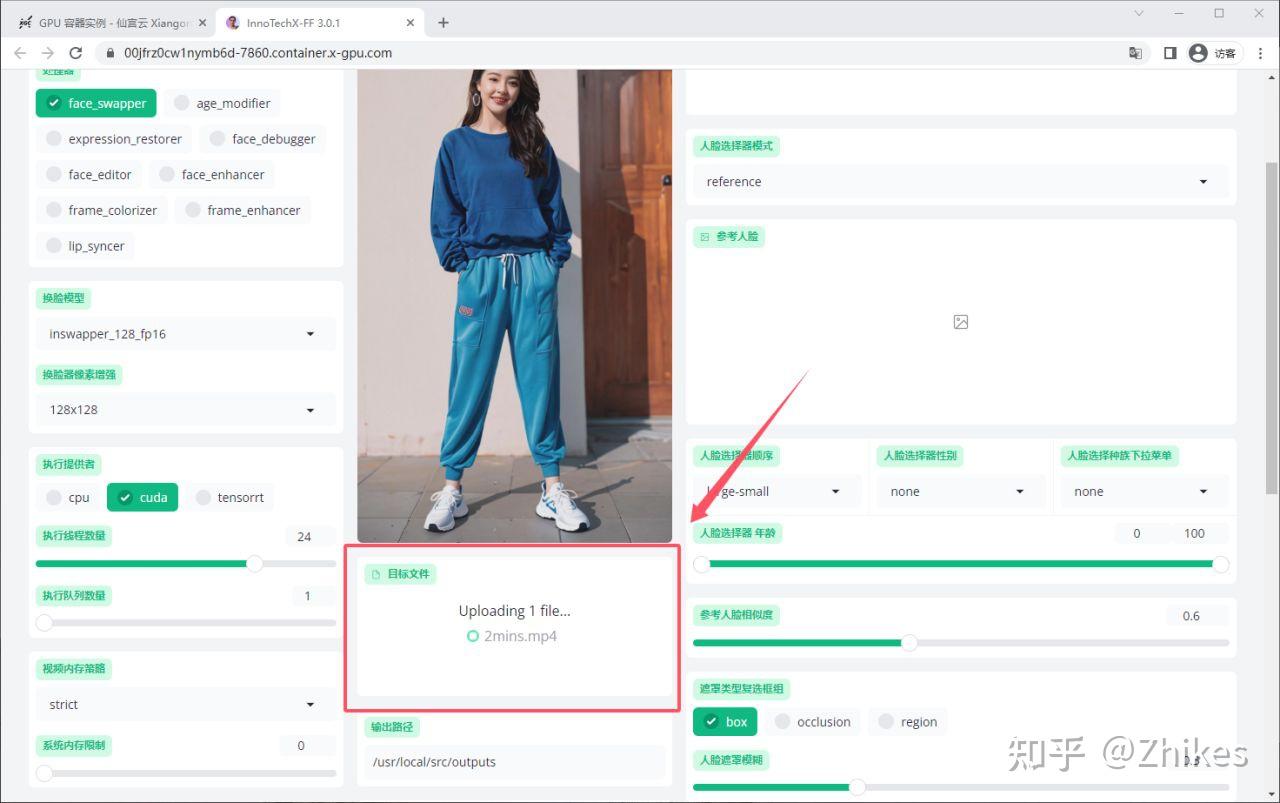
Task: Click the browser forward arrow
Action: tap(48, 53)
